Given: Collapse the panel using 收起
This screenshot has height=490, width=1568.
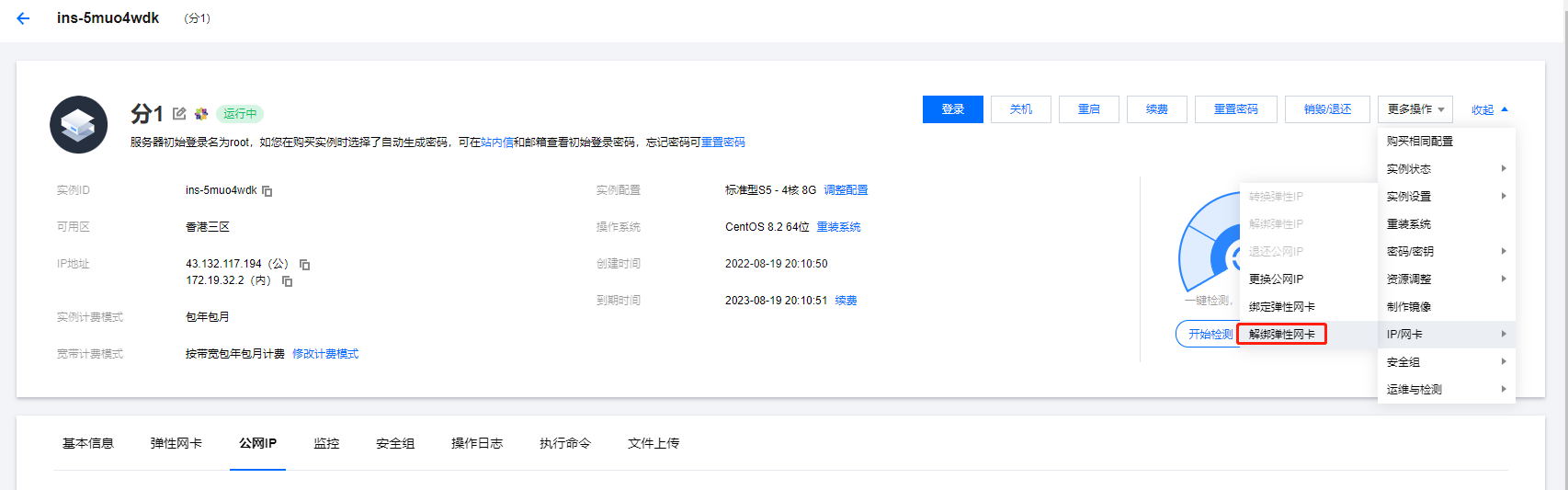Looking at the screenshot, I should pyautogui.click(x=1489, y=109).
